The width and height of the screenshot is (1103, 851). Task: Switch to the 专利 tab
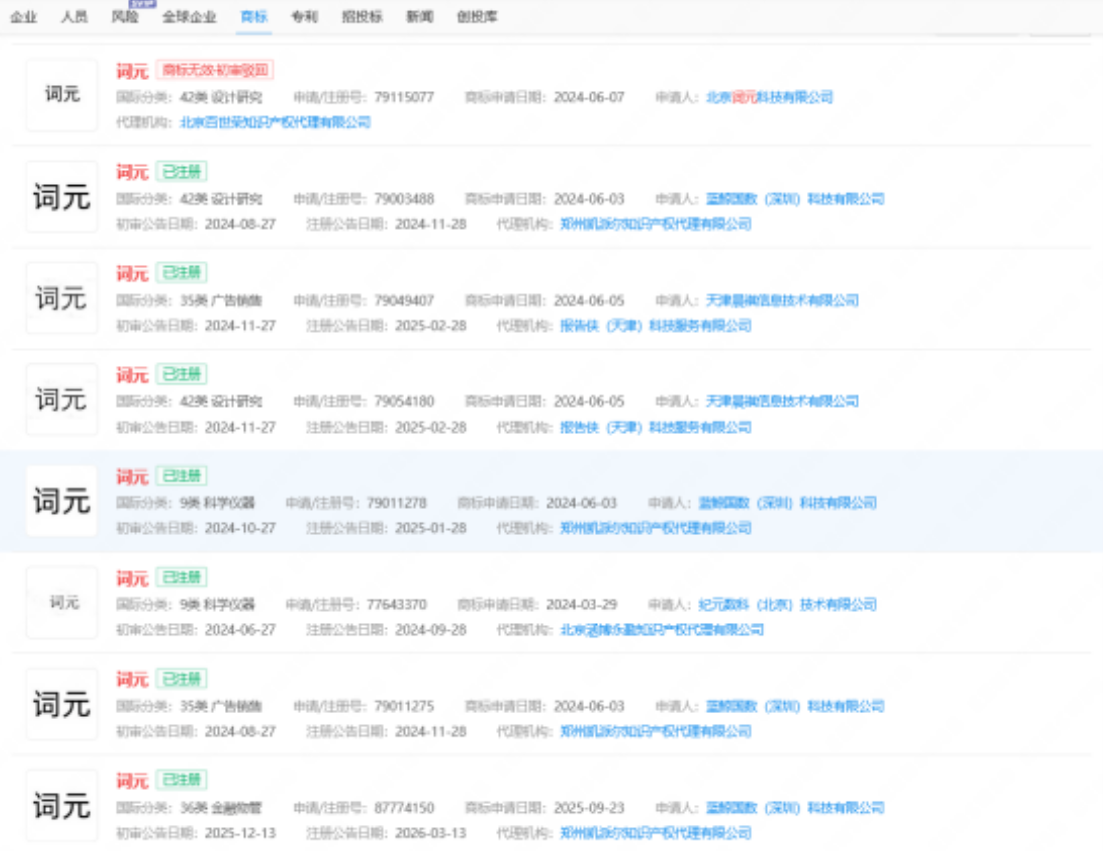(x=303, y=17)
